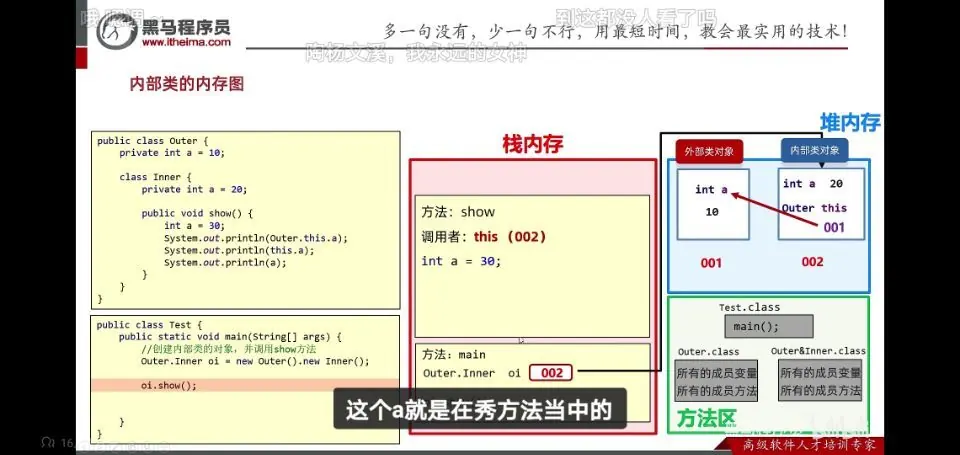
Task: Select the line 'private int a = 20;'
Action: [x=194, y=189]
